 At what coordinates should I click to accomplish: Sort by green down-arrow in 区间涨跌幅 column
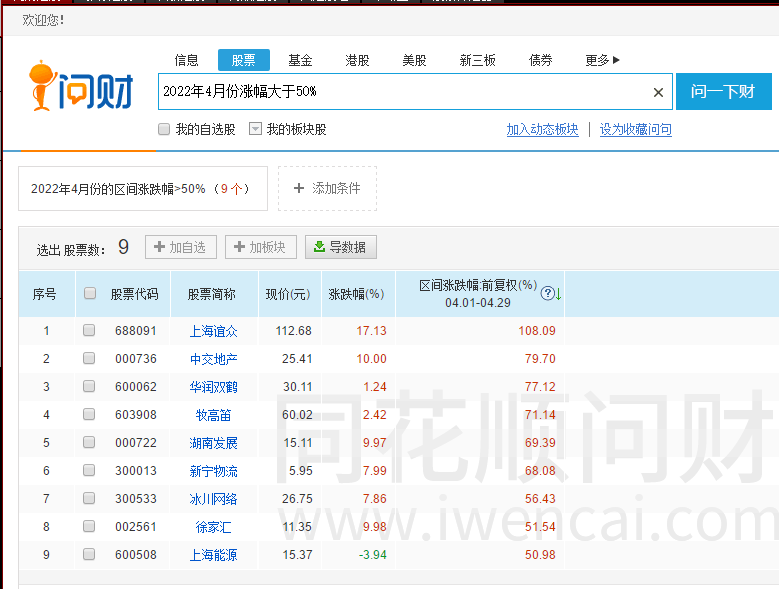pyautogui.click(x=558, y=294)
